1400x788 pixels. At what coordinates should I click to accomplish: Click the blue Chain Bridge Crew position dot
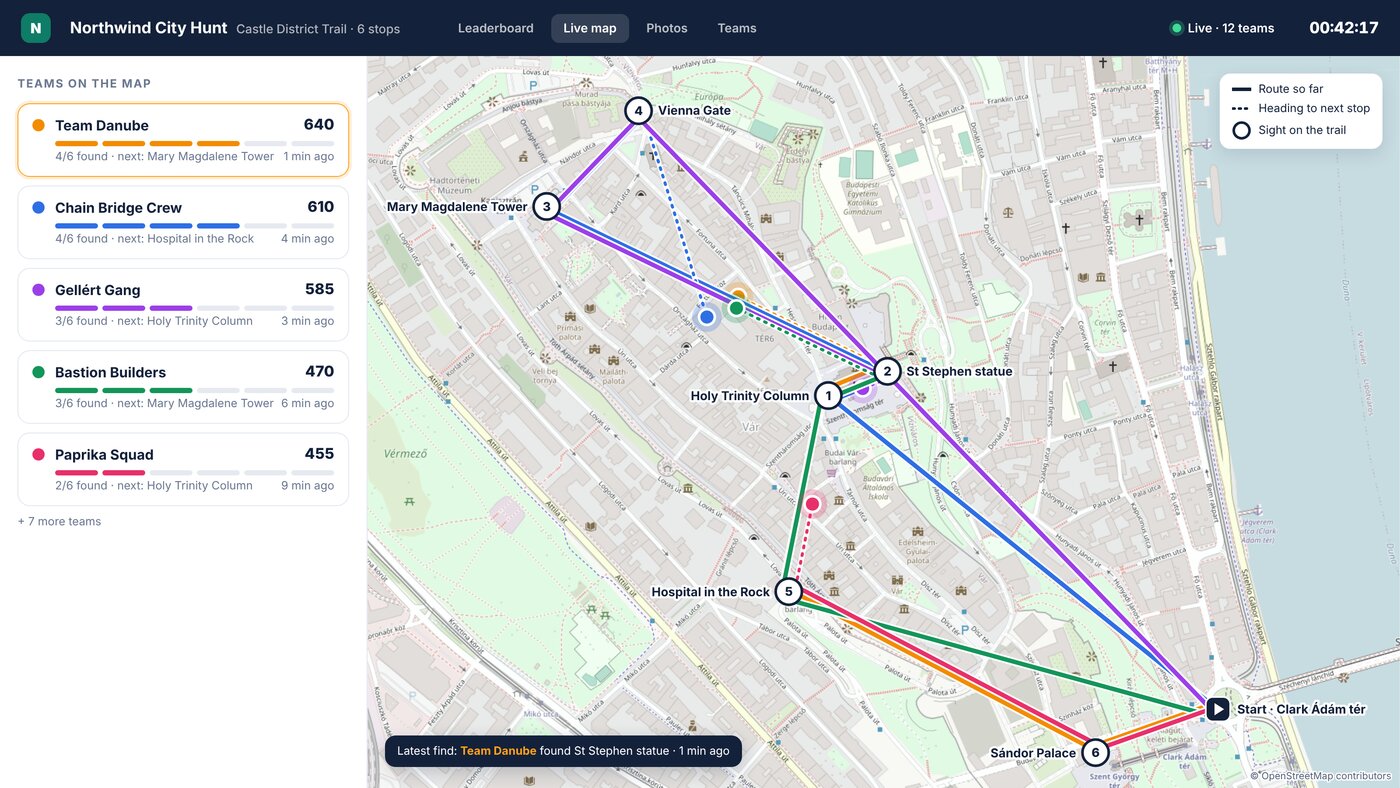coord(707,317)
